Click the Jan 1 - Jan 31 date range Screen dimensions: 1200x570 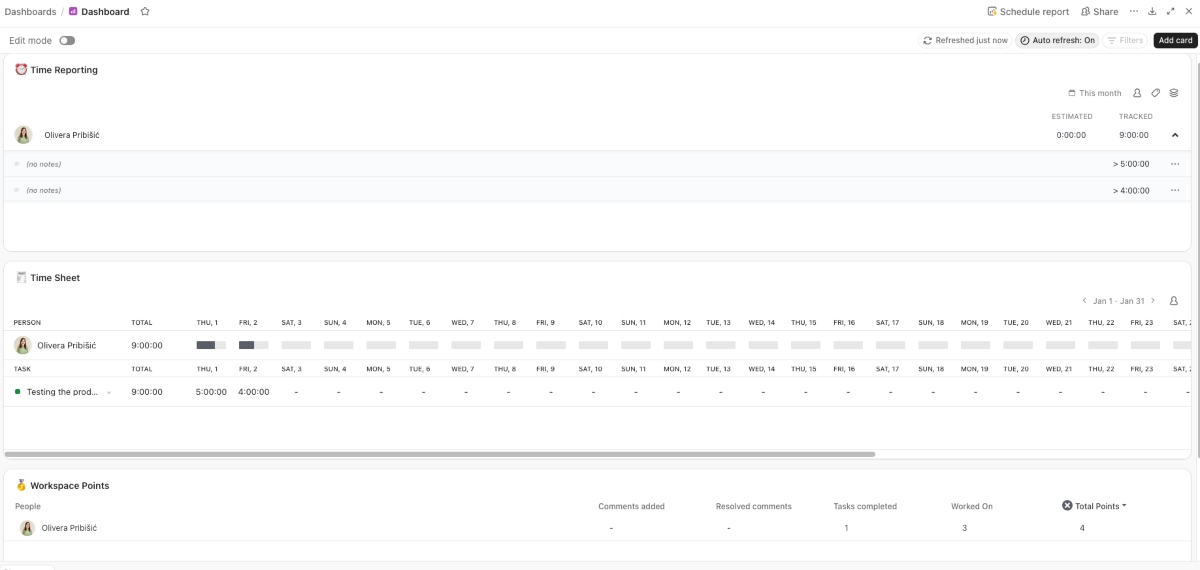pyautogui.click(x=1118, y=301)
